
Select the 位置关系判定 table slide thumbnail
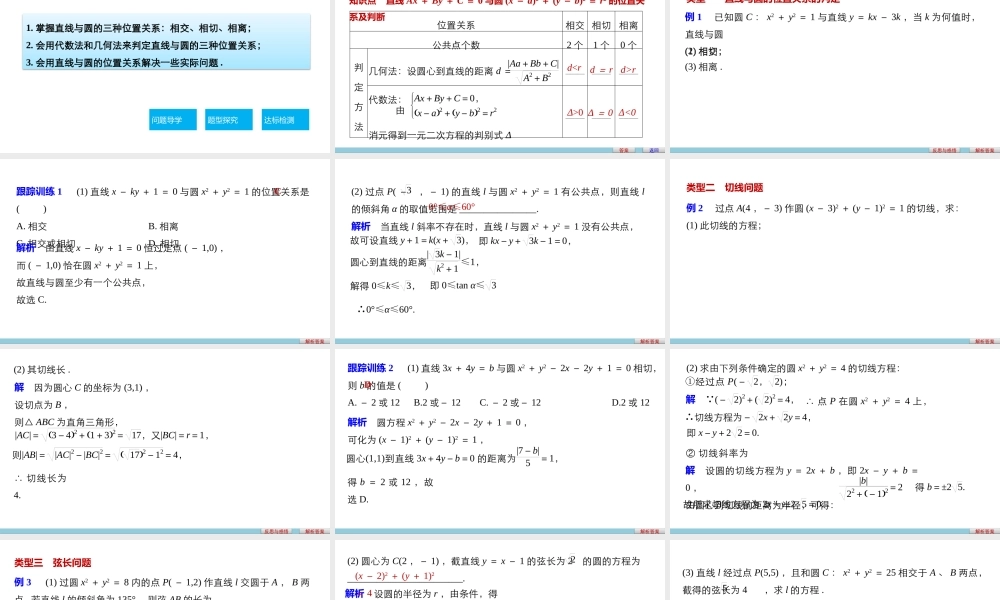point(500,75)
